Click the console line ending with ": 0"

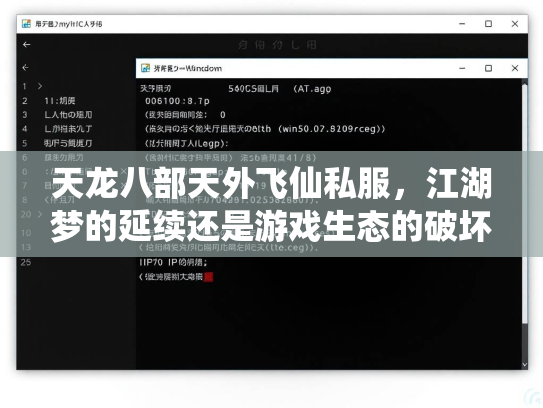185,115
